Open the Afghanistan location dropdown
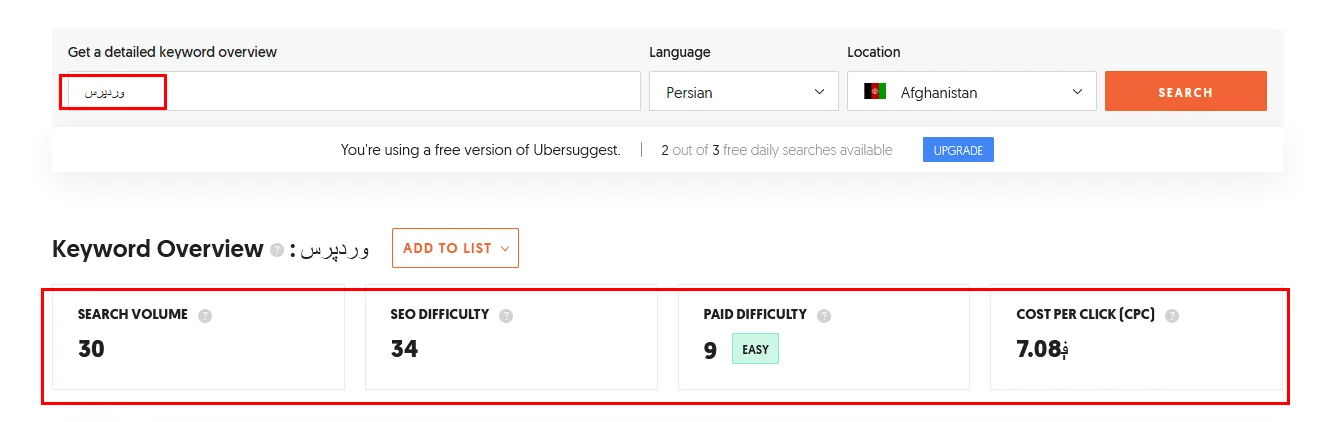The width and height of the screenshot is (1340, 422). tap(972, 91)
